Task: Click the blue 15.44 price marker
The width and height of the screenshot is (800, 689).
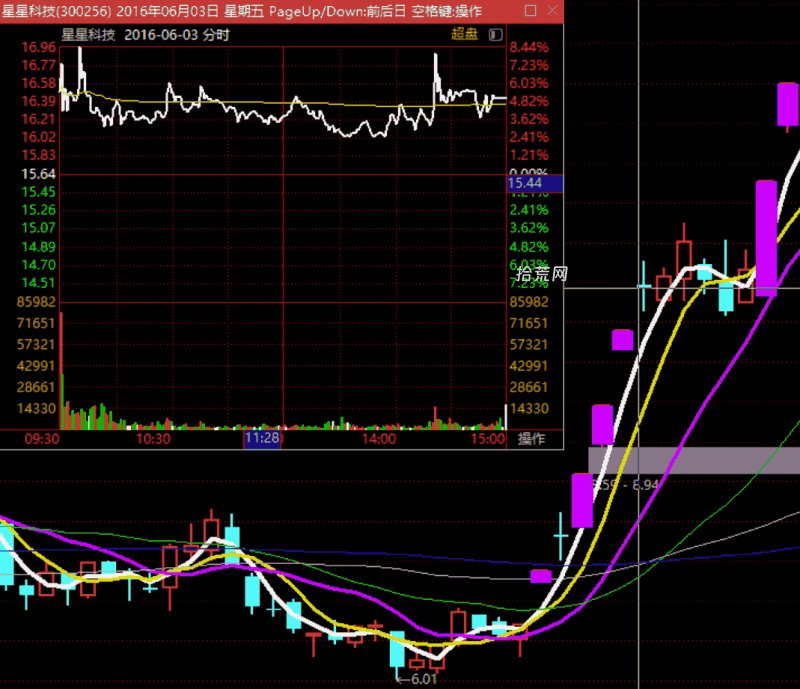Action: coord(535,183)
